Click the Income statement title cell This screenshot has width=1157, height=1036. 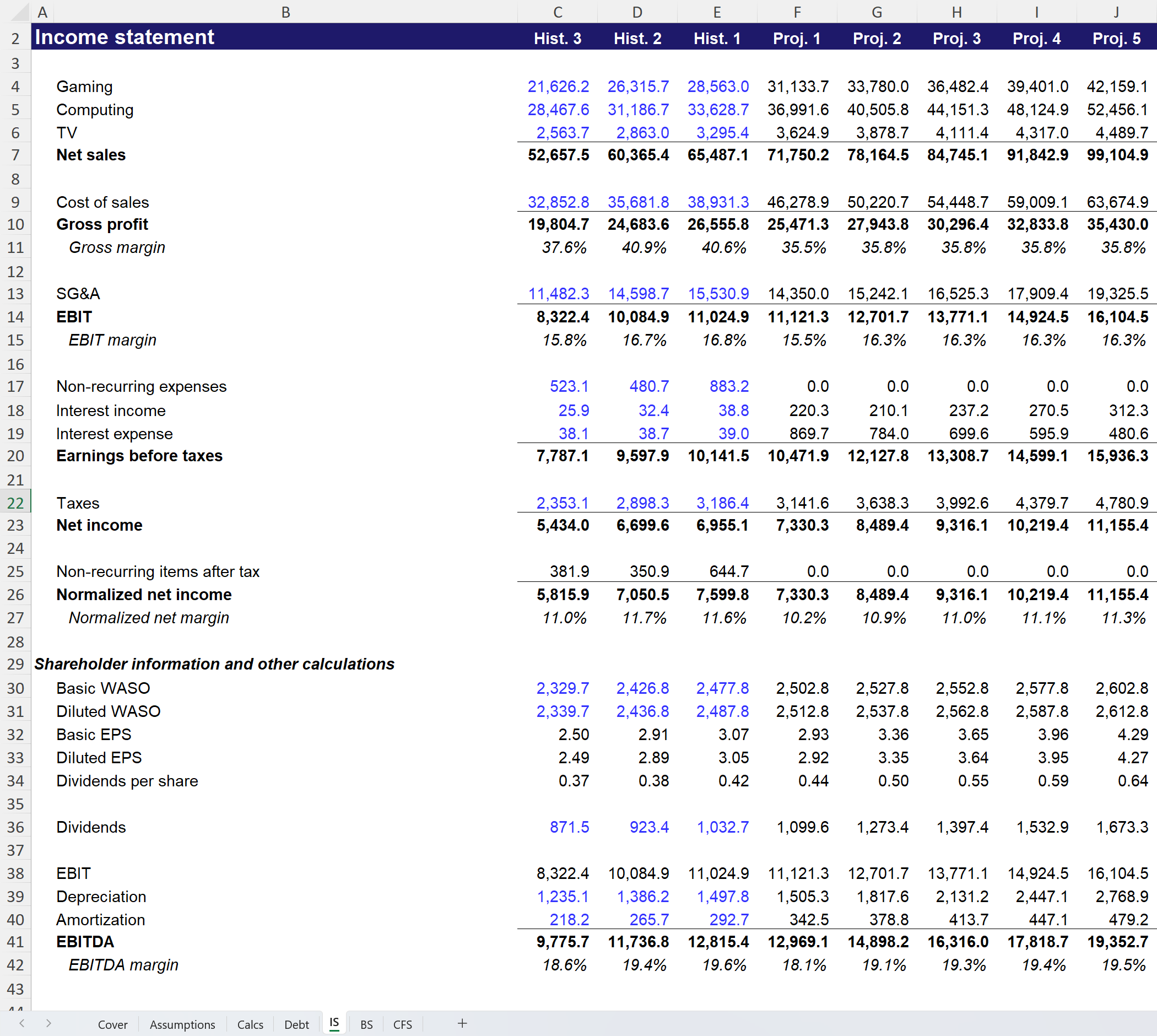coord(125,37)
